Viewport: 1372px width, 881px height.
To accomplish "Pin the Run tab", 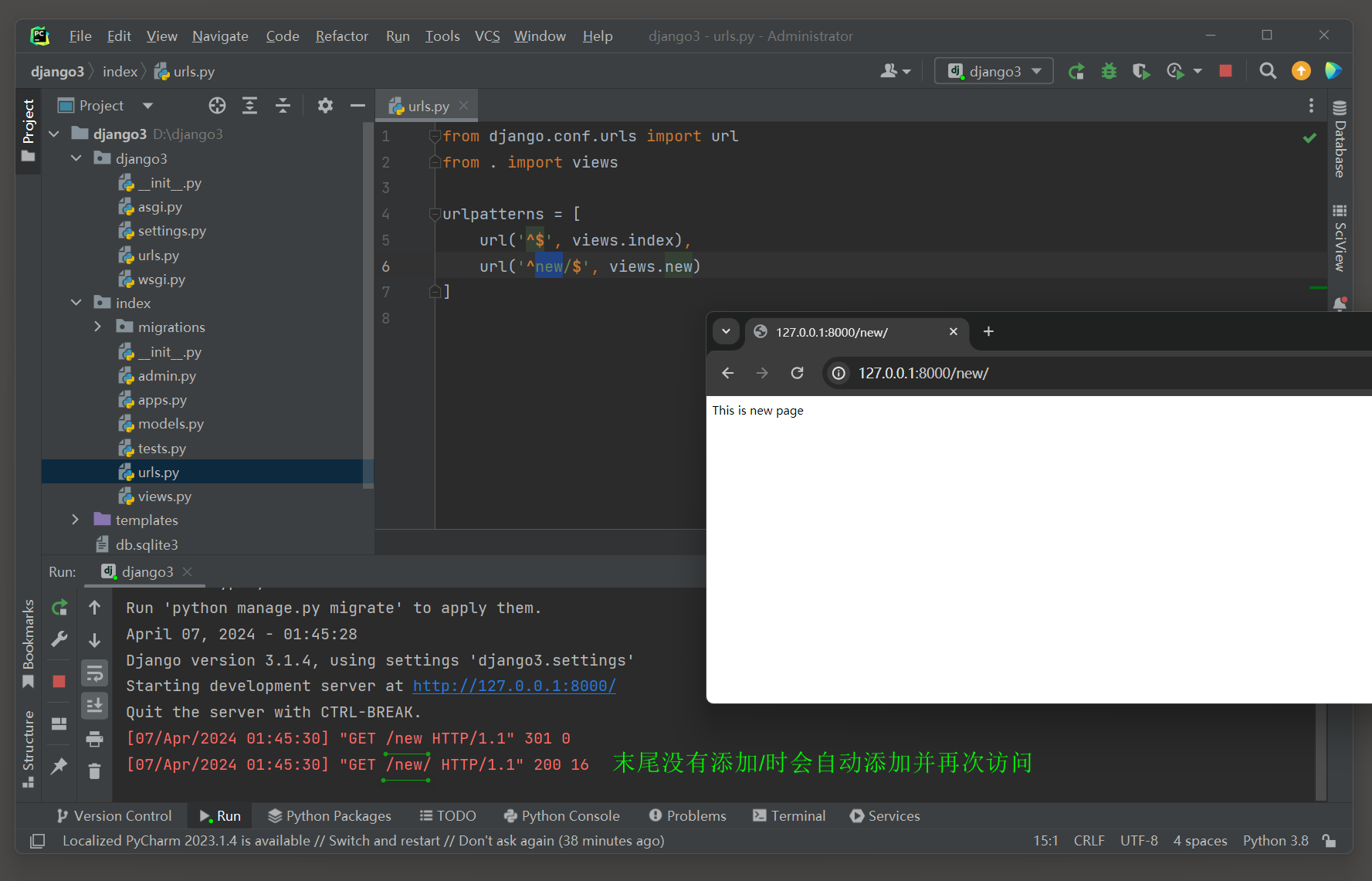I will click(59, 766).
